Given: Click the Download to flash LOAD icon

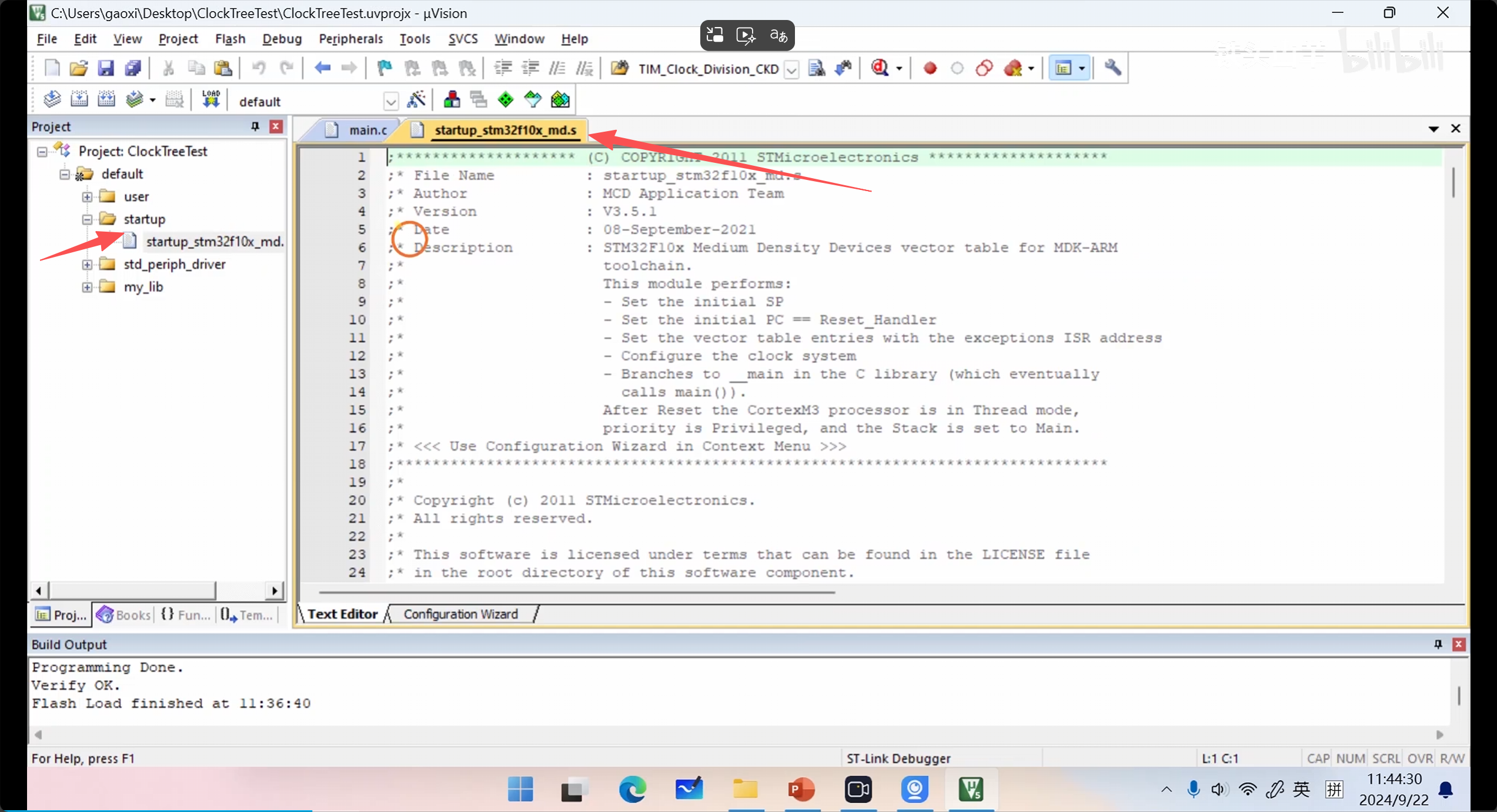Looking at the screenshot, I should (210, 100).
